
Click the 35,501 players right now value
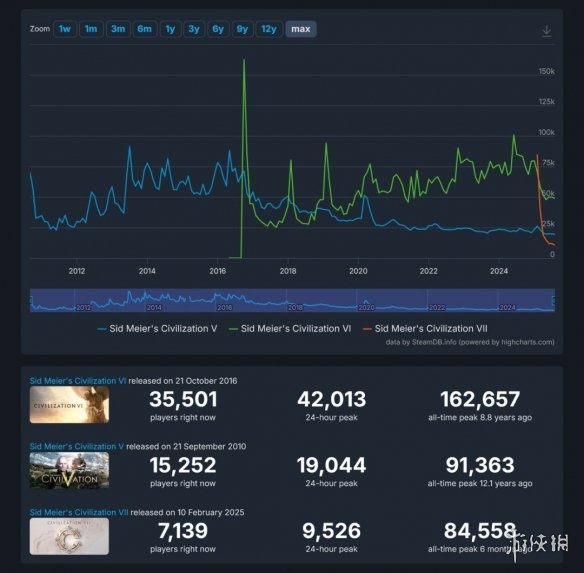click(x=183, y=399)
